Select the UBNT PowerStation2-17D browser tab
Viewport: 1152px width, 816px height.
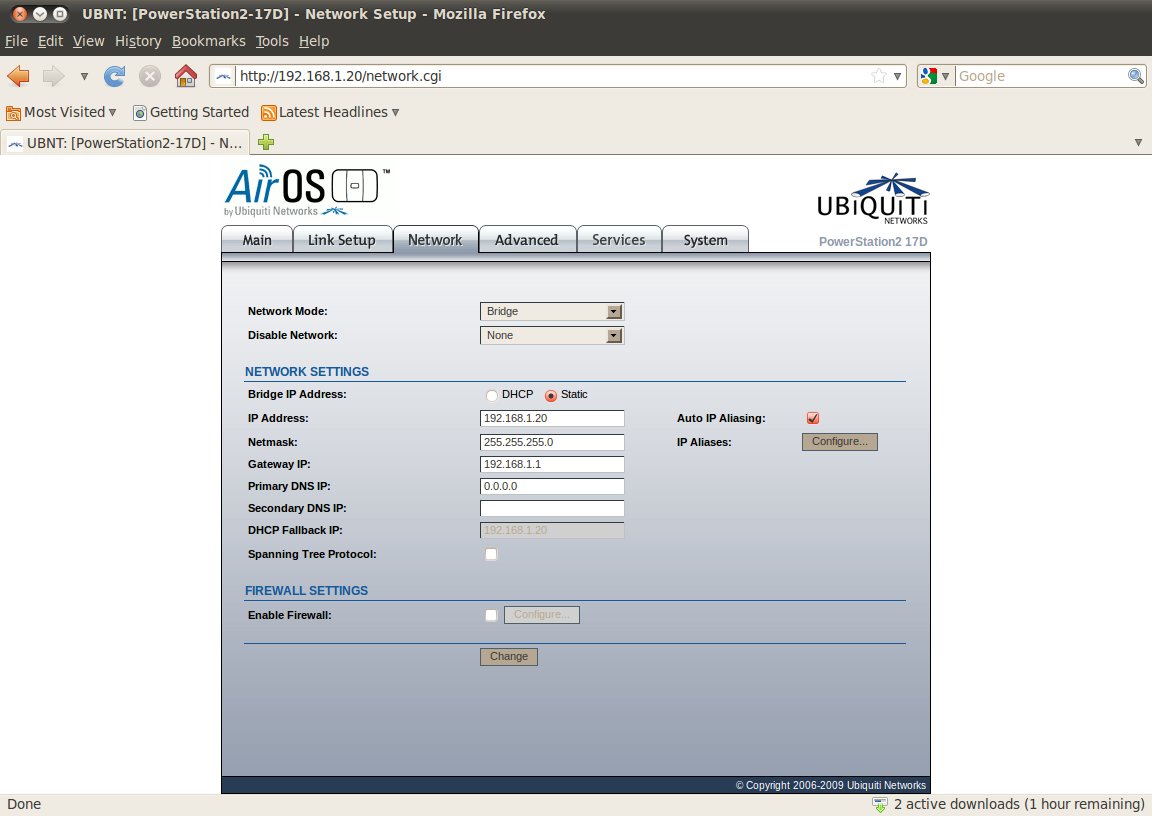click(x=126, y=142)
